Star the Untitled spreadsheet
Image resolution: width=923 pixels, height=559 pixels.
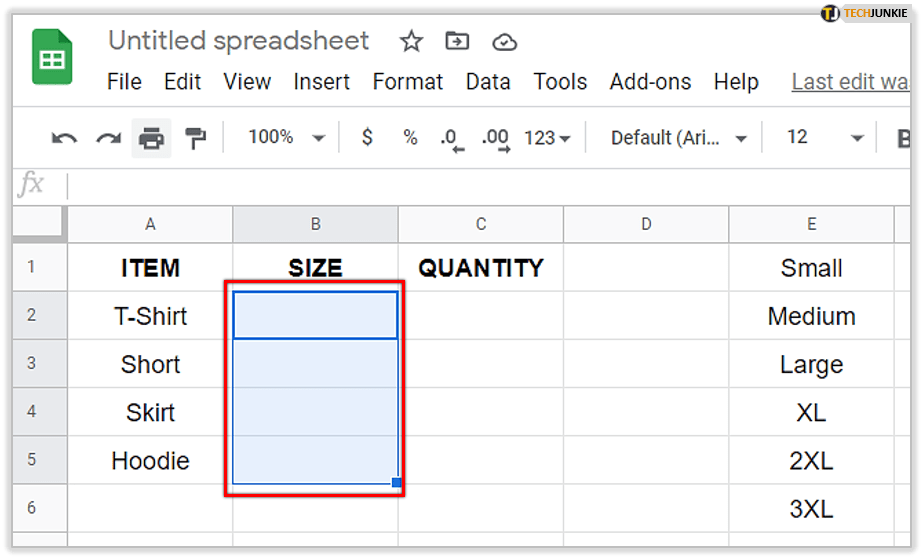point(410,41)
